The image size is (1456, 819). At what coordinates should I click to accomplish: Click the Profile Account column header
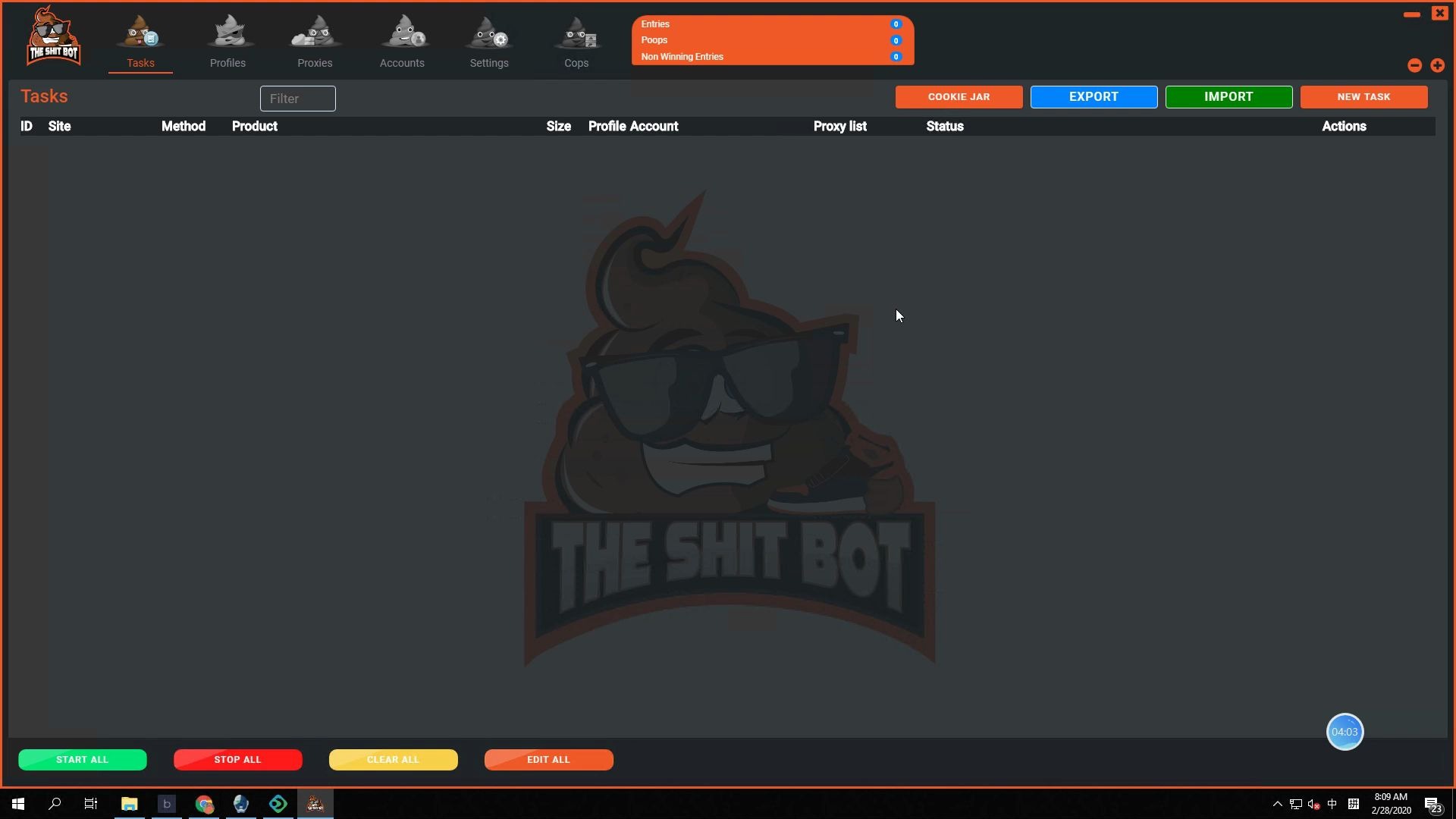click(x=633, y=127)
